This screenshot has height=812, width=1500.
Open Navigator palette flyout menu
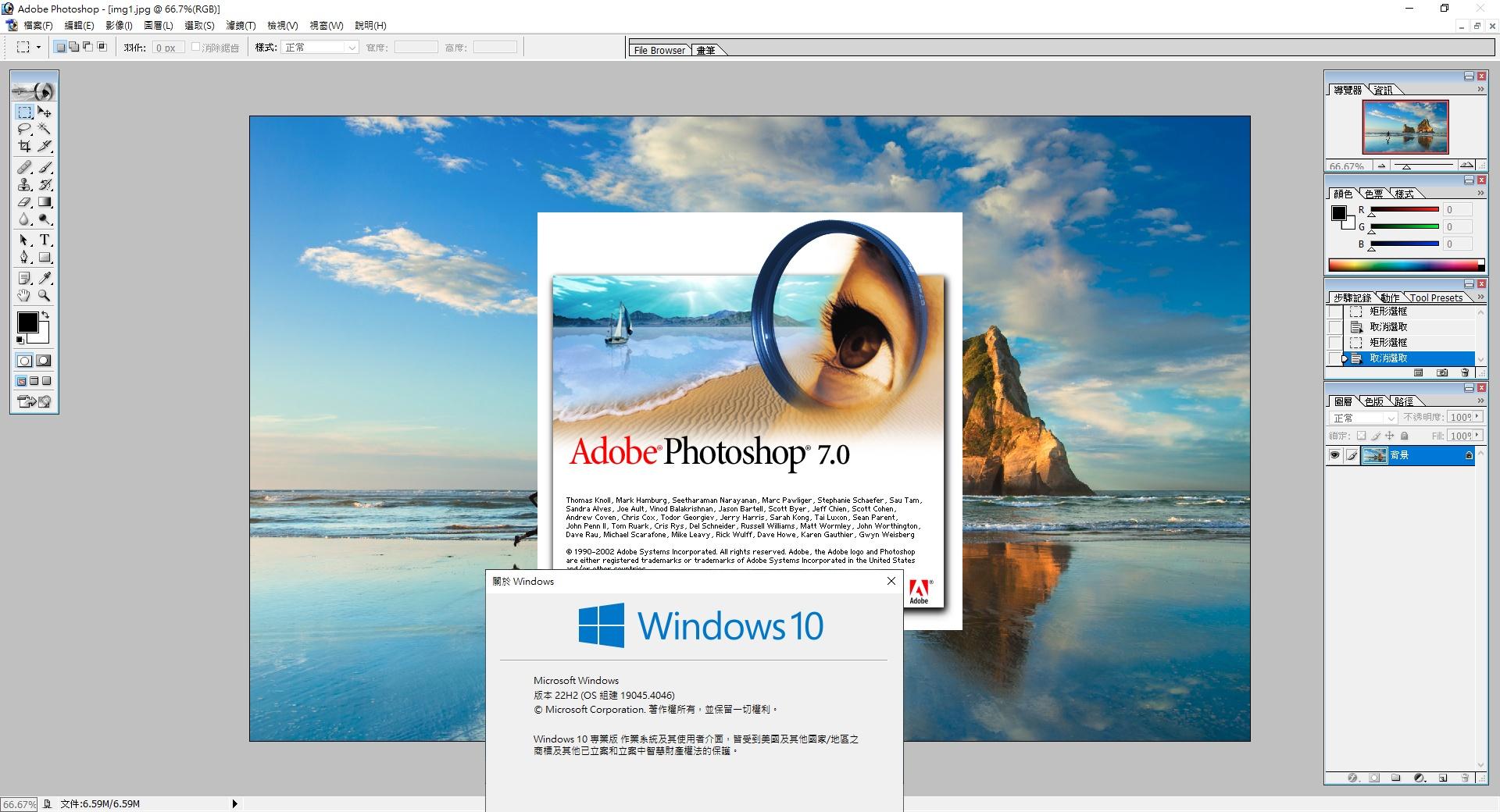click(1480, 90)
